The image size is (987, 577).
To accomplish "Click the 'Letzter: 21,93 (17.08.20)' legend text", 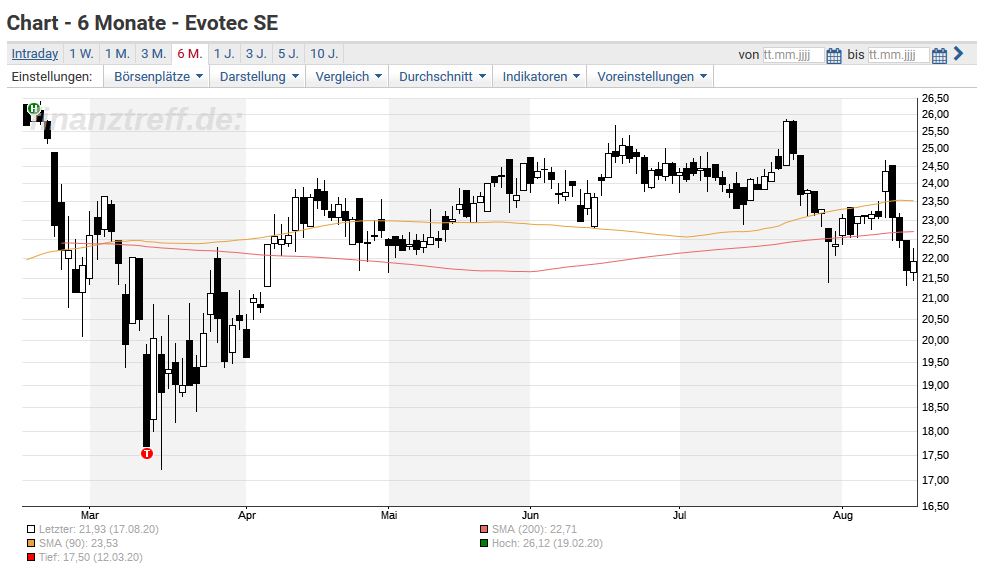I will [x=99, y=530].
